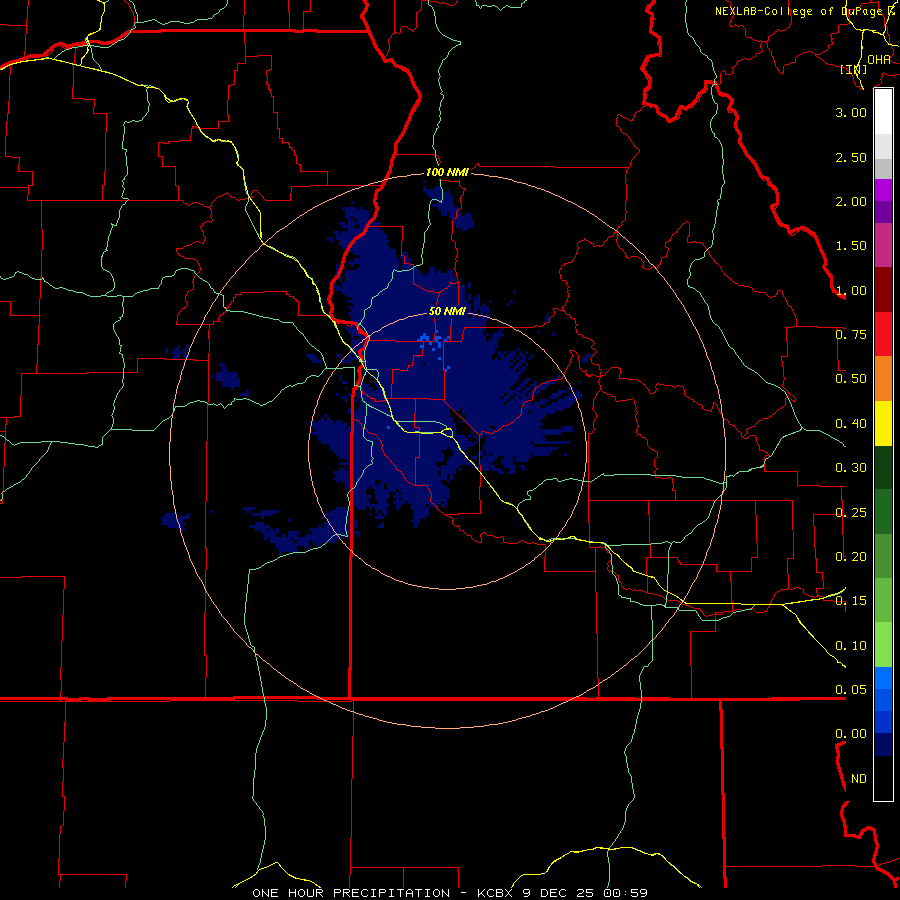
Task: Click the 0.20 legend value
Action: tap(851, 557)
